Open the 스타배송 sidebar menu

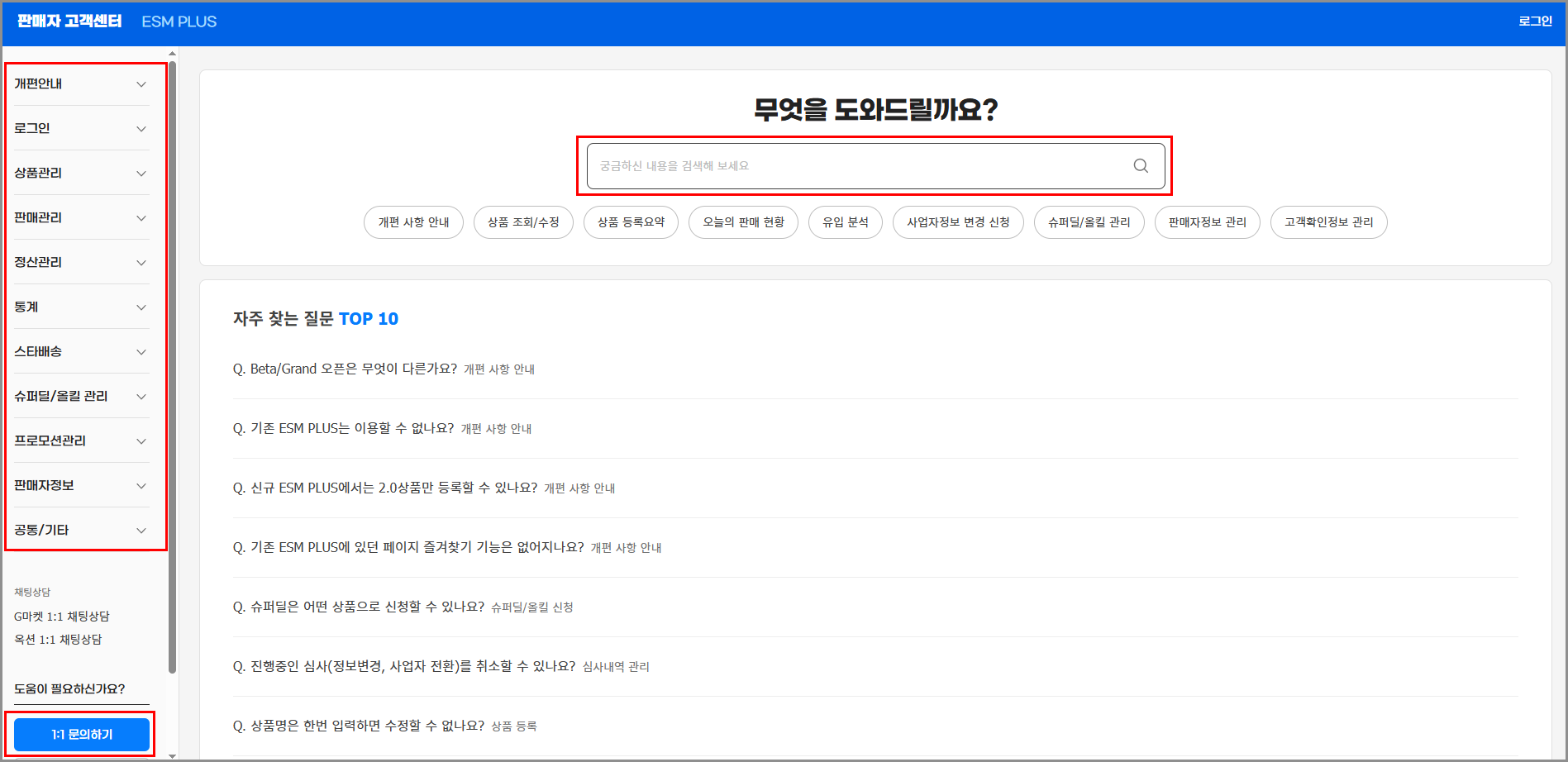[x=81, y=351]
